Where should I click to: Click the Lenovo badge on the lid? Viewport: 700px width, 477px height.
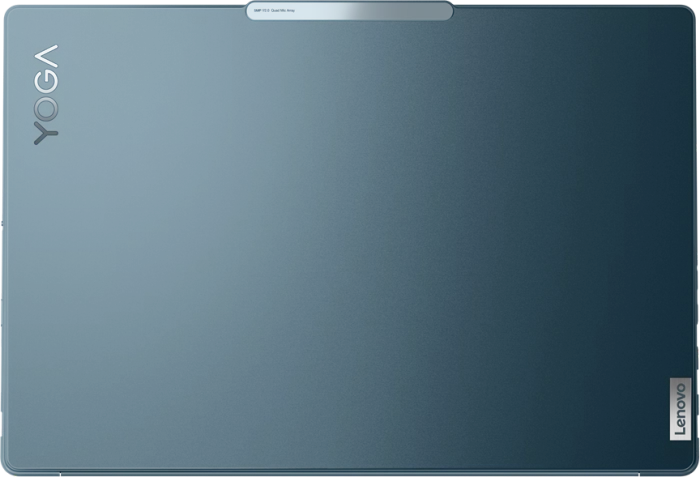680,409
